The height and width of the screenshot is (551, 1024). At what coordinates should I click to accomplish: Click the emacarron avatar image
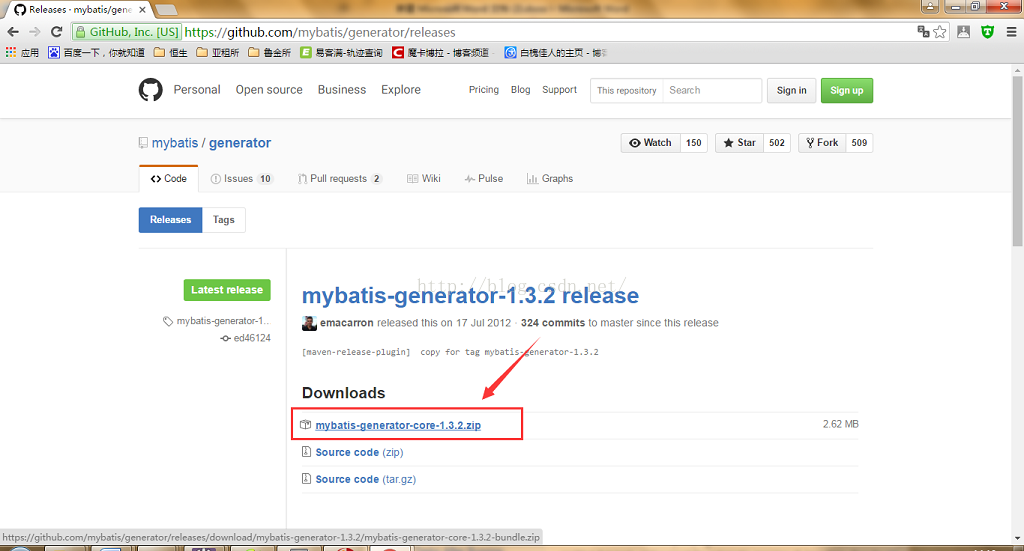pyautogui.click(x=309, y=323)
